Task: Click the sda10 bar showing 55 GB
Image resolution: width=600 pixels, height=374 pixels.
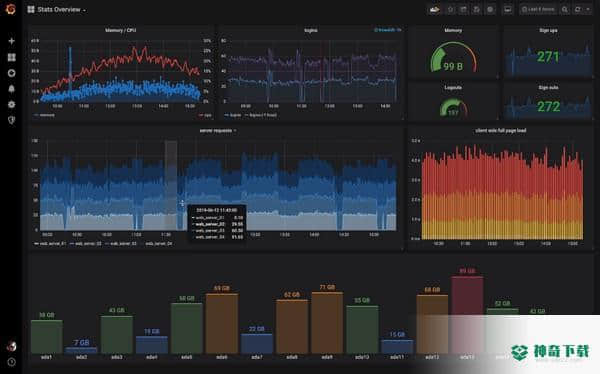Action: (x=362, y=329)
